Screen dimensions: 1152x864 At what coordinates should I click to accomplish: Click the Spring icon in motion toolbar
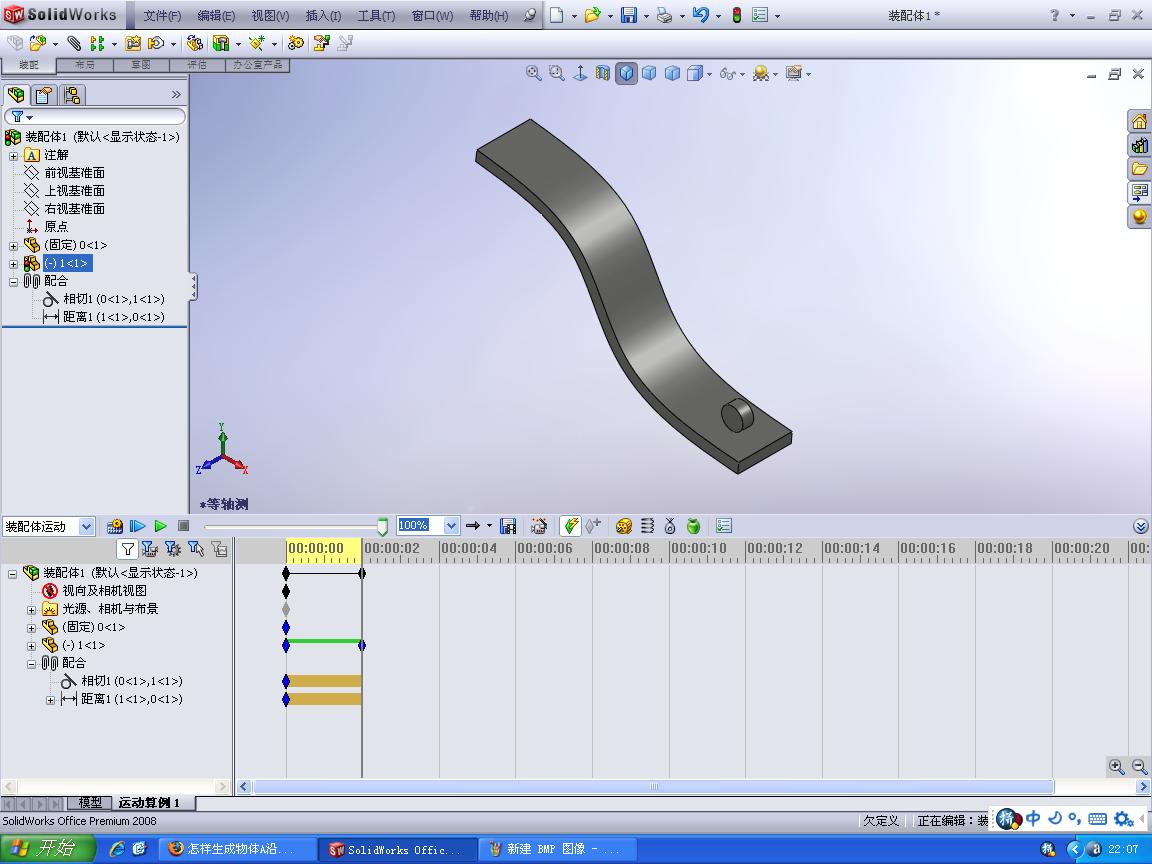[x=647, y=526]
